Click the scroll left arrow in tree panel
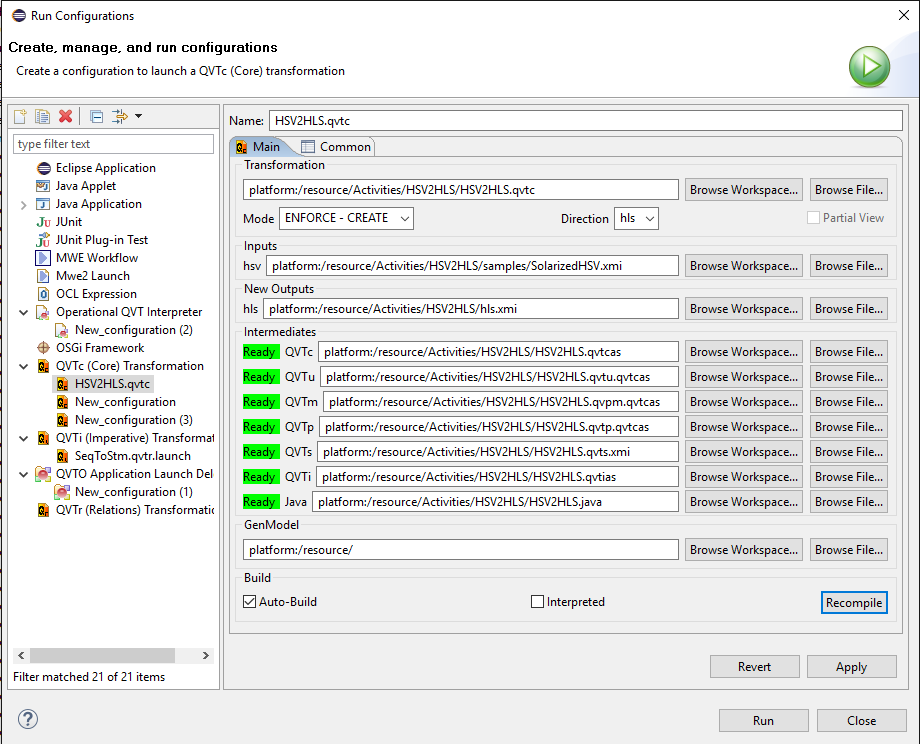Screen dimensions: 920x744 [x=21, y=655]
